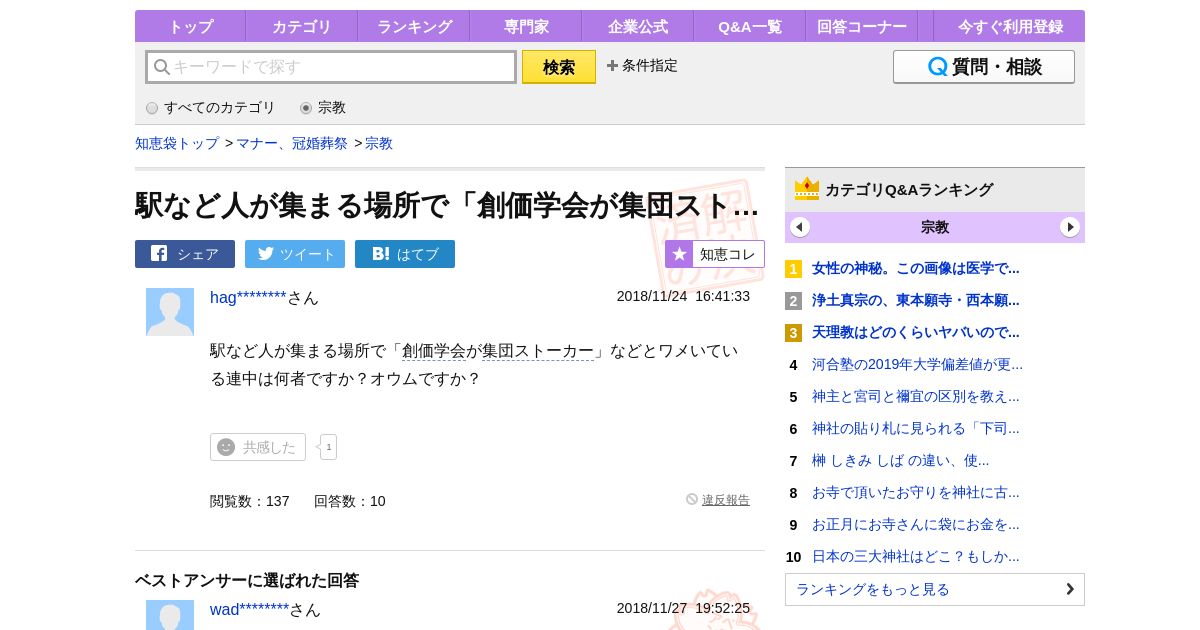Open ranking item 天理教はどのくらいヤバいので...
Screen dimensions: 1200x630
point(916,332)
